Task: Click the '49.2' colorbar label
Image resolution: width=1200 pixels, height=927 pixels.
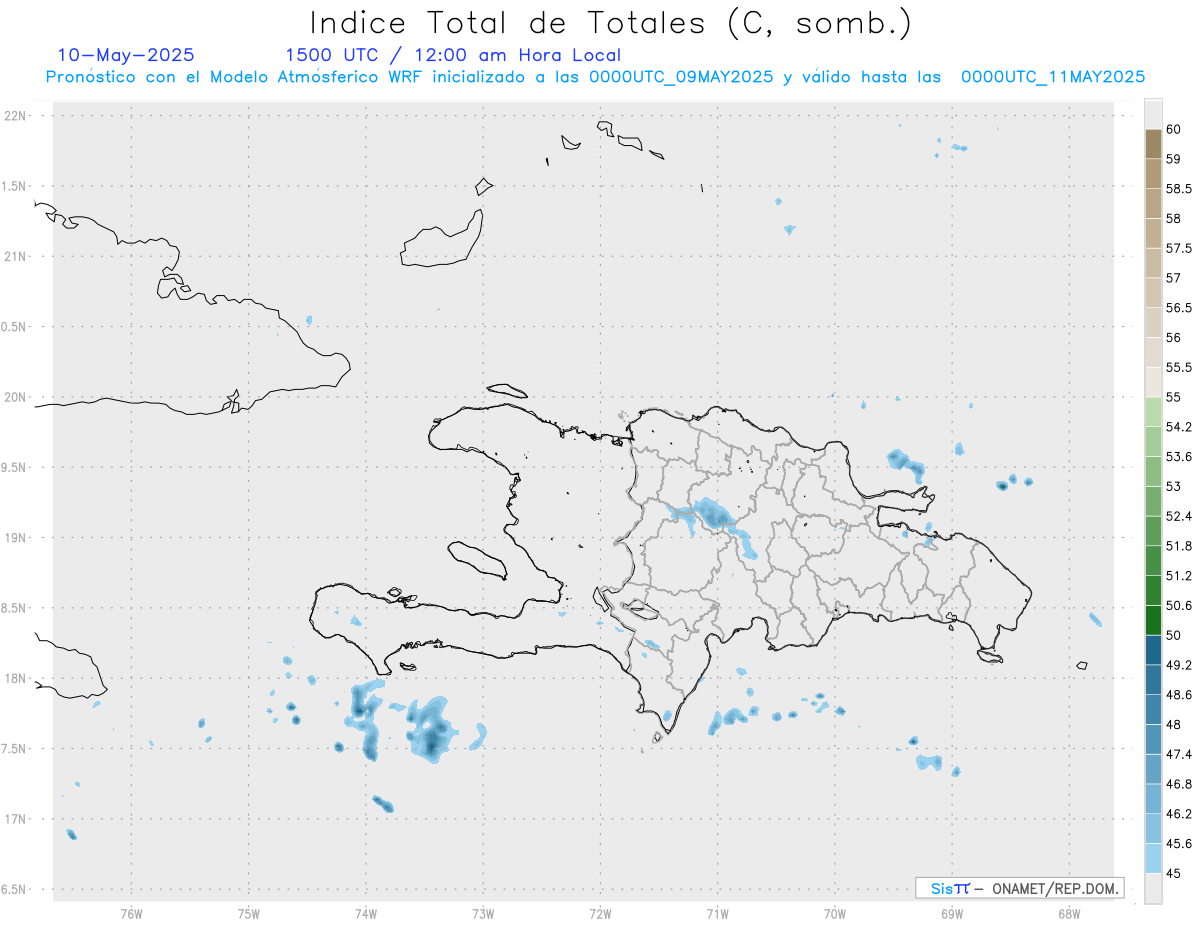Action: click(x=1178, y=665)
